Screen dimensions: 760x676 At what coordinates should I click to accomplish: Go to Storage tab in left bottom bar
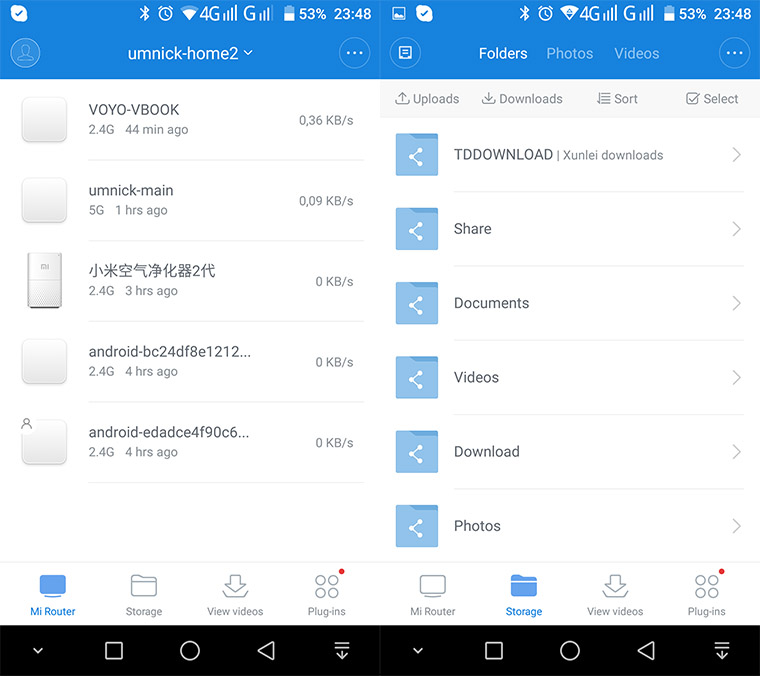144,595
